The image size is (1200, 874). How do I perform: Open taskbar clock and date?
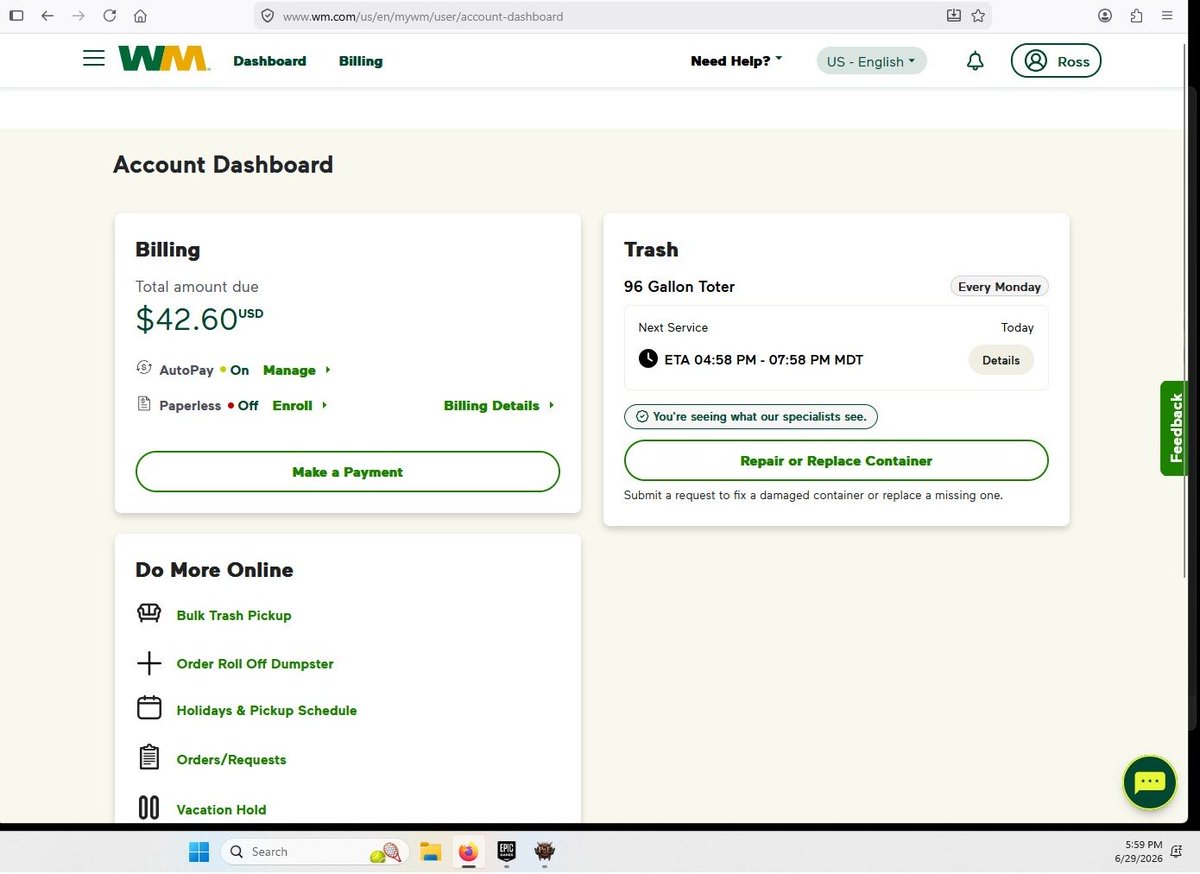tap(1140, 851)
